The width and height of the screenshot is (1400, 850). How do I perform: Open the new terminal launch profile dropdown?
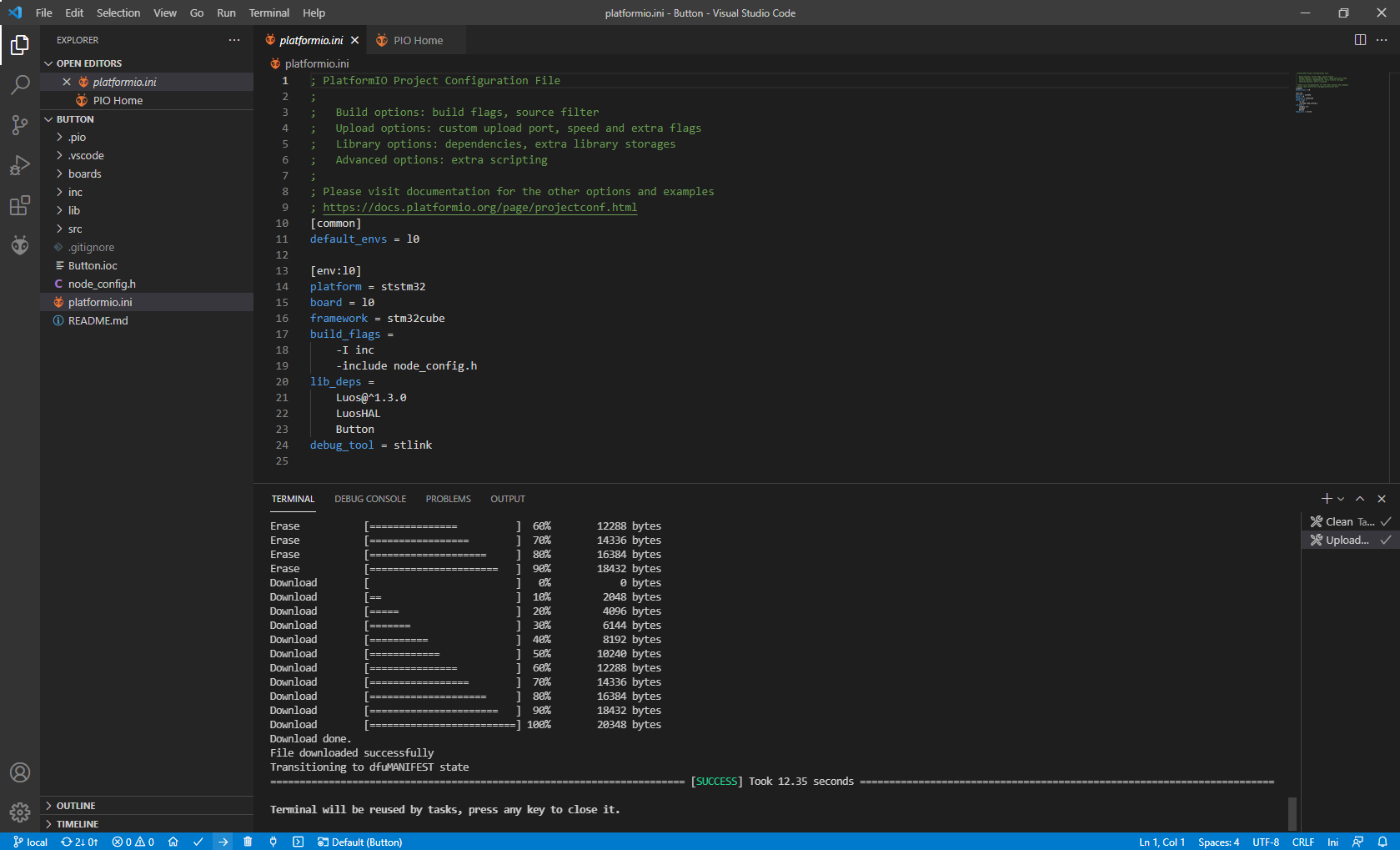[x=1341, y=499]
